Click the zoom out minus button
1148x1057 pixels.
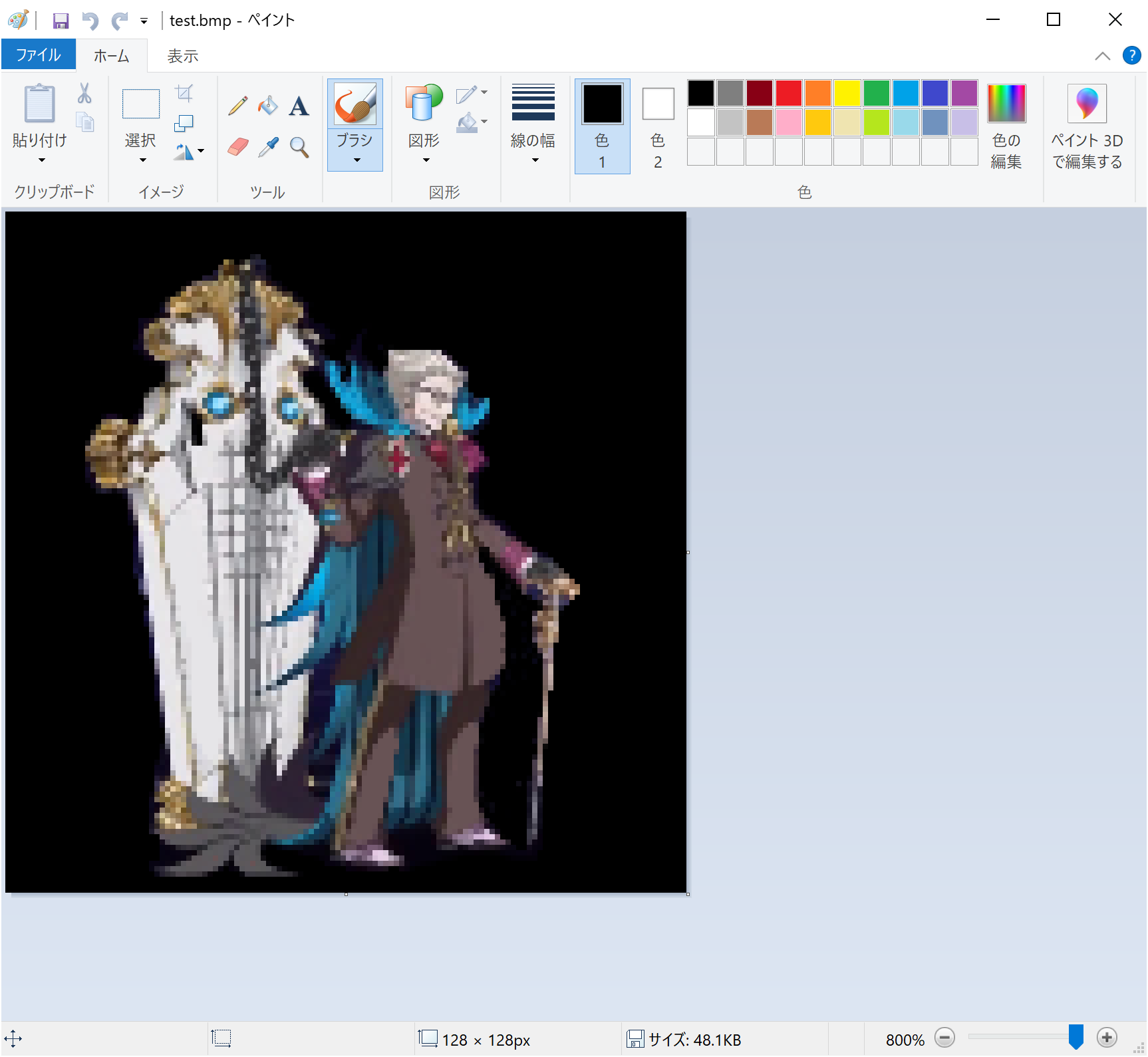pyautogui.click(x=944, y=1037)
